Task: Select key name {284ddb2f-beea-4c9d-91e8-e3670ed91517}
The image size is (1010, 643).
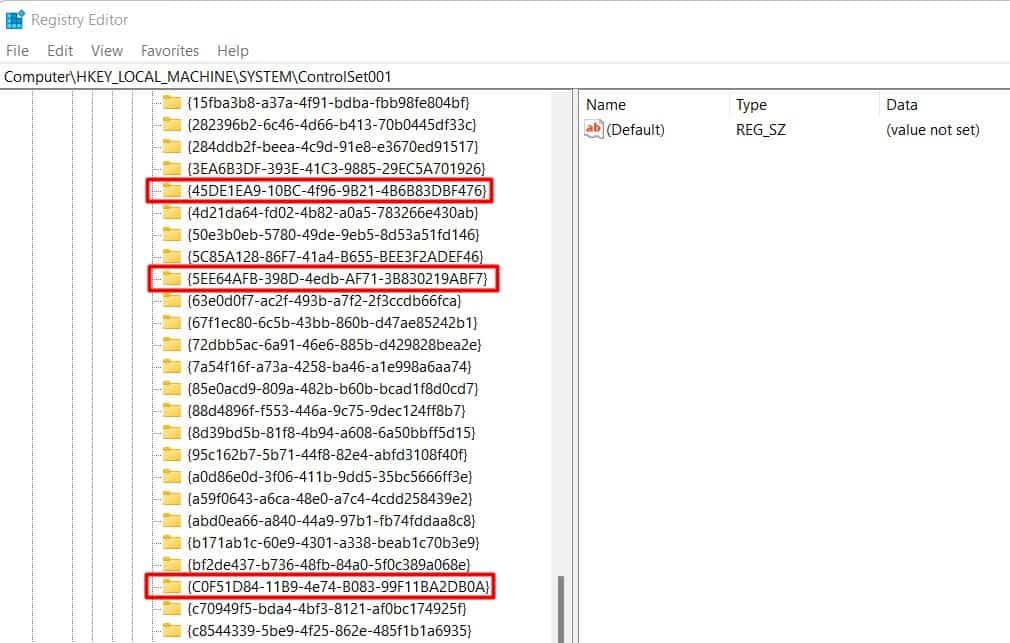Action: 332,146
